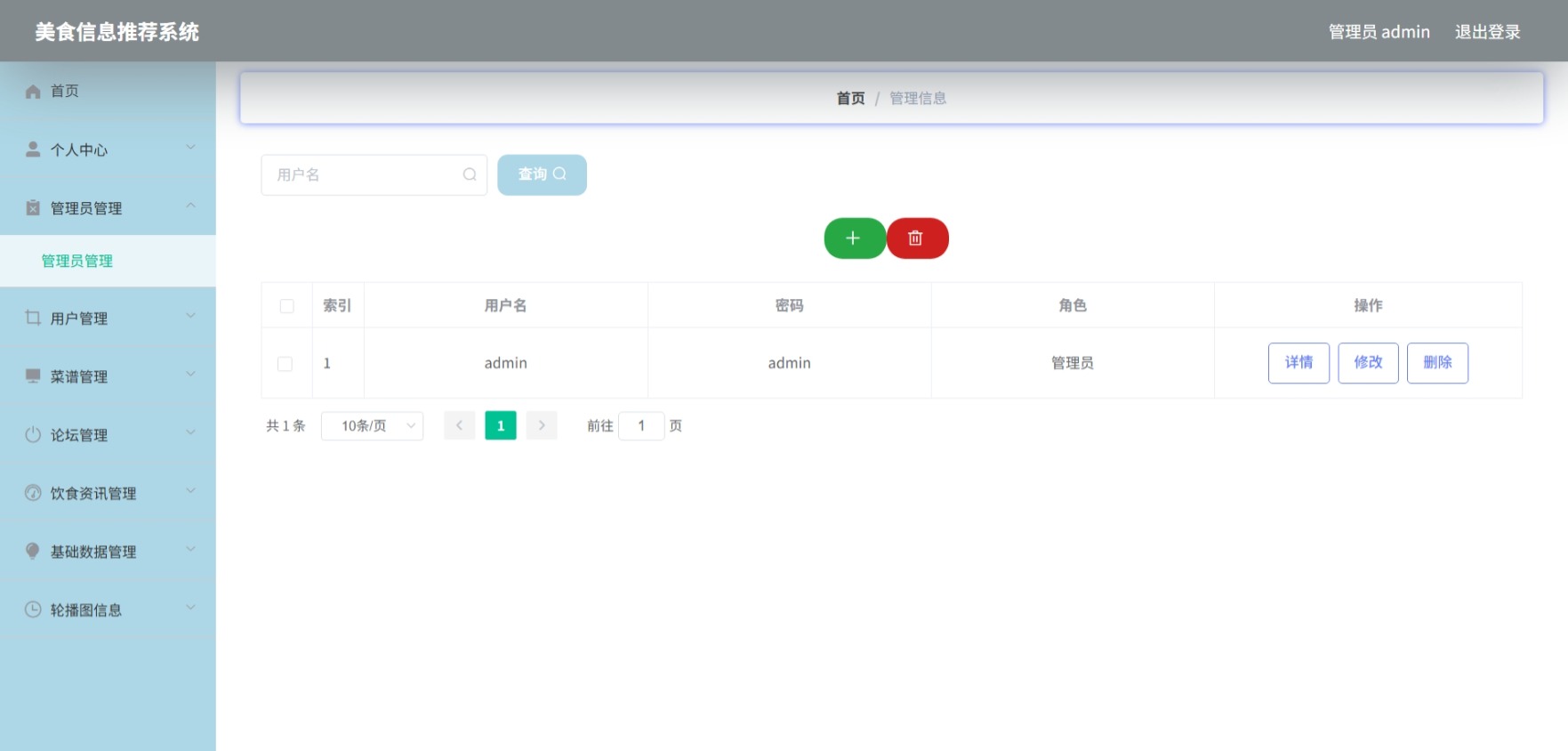Viewport: 1568px width, 751px height.
Task: Click the compass icon beside 饮食资讯管理
Action: tap(33, 493)
